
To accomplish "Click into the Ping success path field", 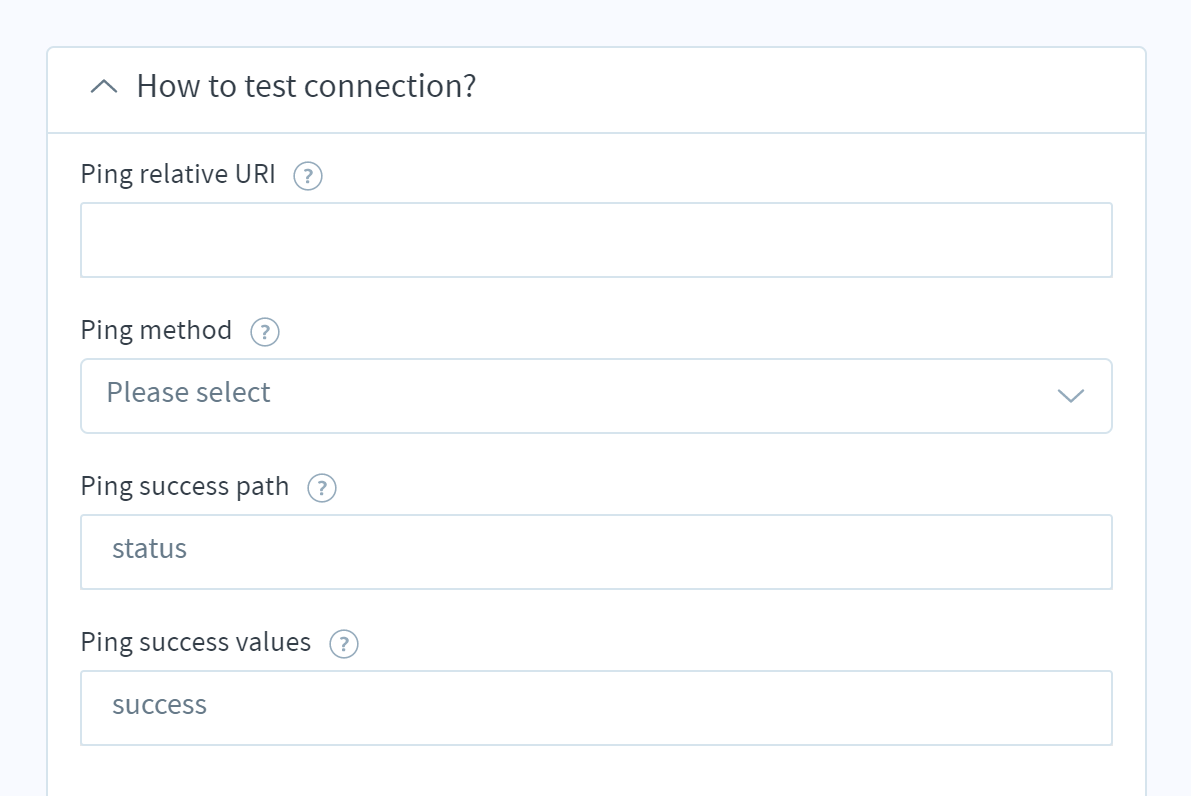I will pos(596,552).
